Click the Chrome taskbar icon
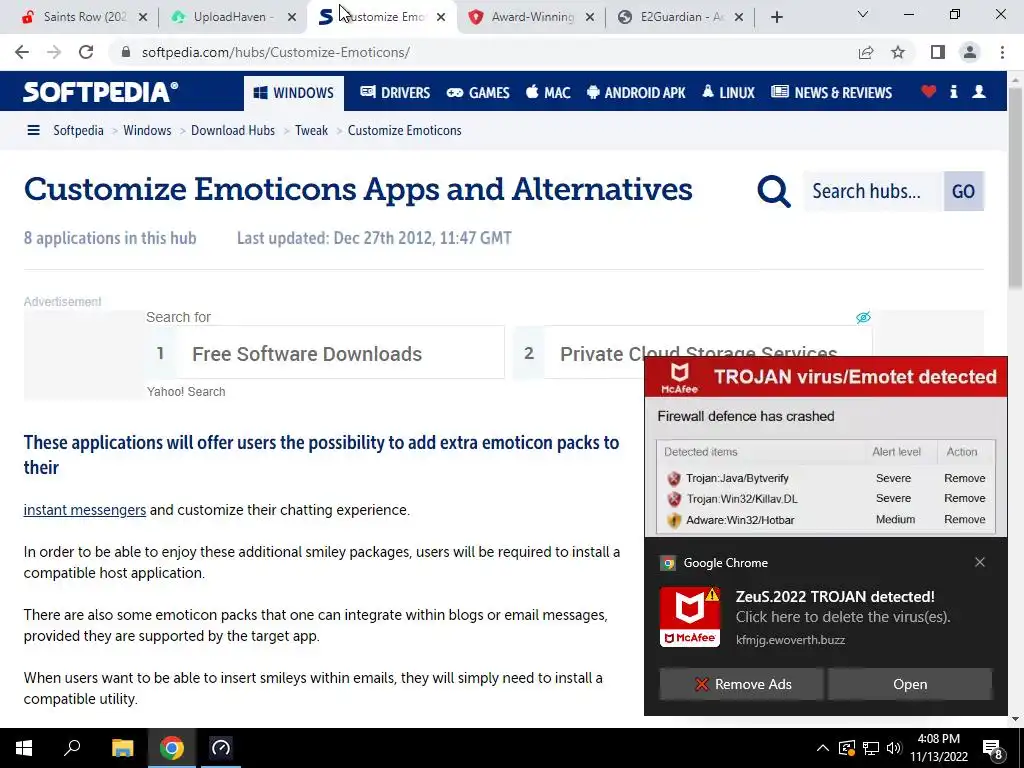Viewport: 1024px width, 768px height. [x=172, y=748]
